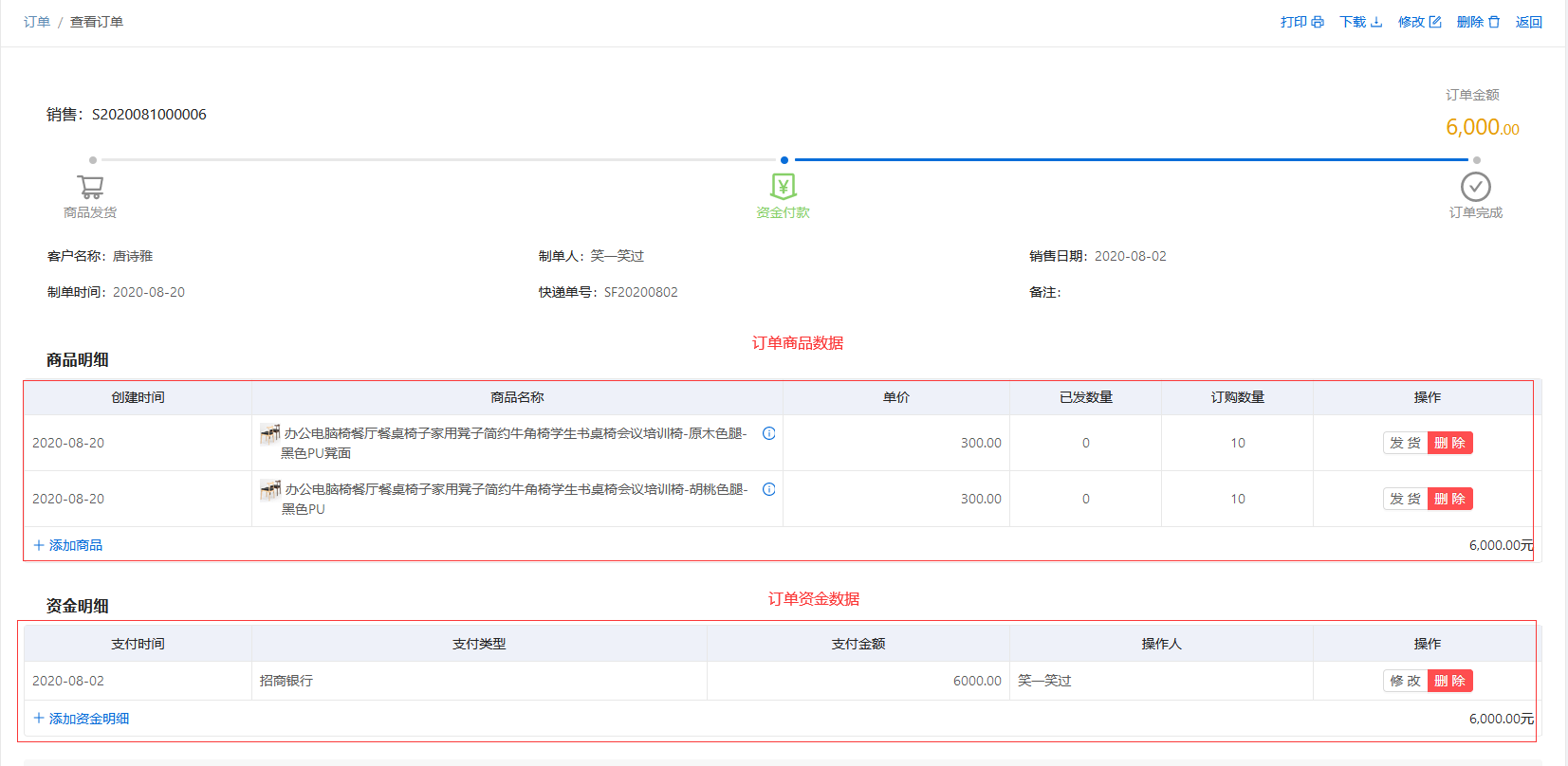This screenshot has width=1568, height=766.
Task: Open info icon for 胡桃色腿 chair product
Action: click(x=769, y=489)
